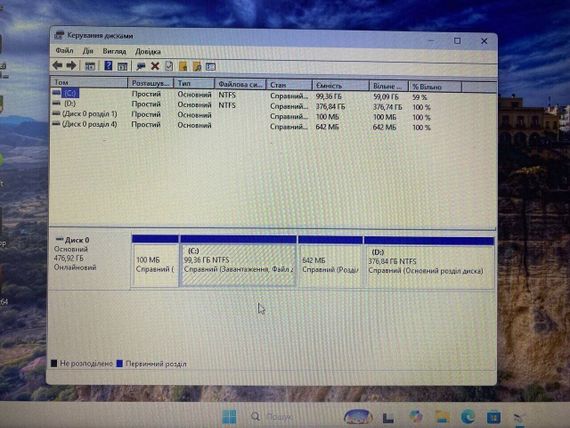Click the connect/speech-bubble toolbar icon
The width and height of the screenshot is (570, 428).
click(141, 66)
